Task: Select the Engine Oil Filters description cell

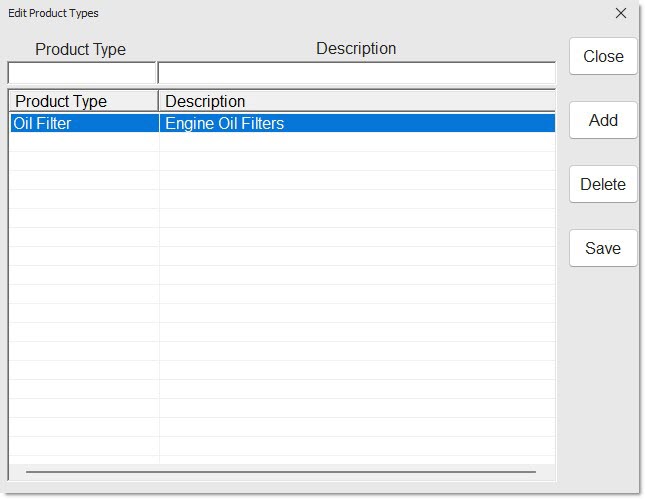Action: coord(356,123)
